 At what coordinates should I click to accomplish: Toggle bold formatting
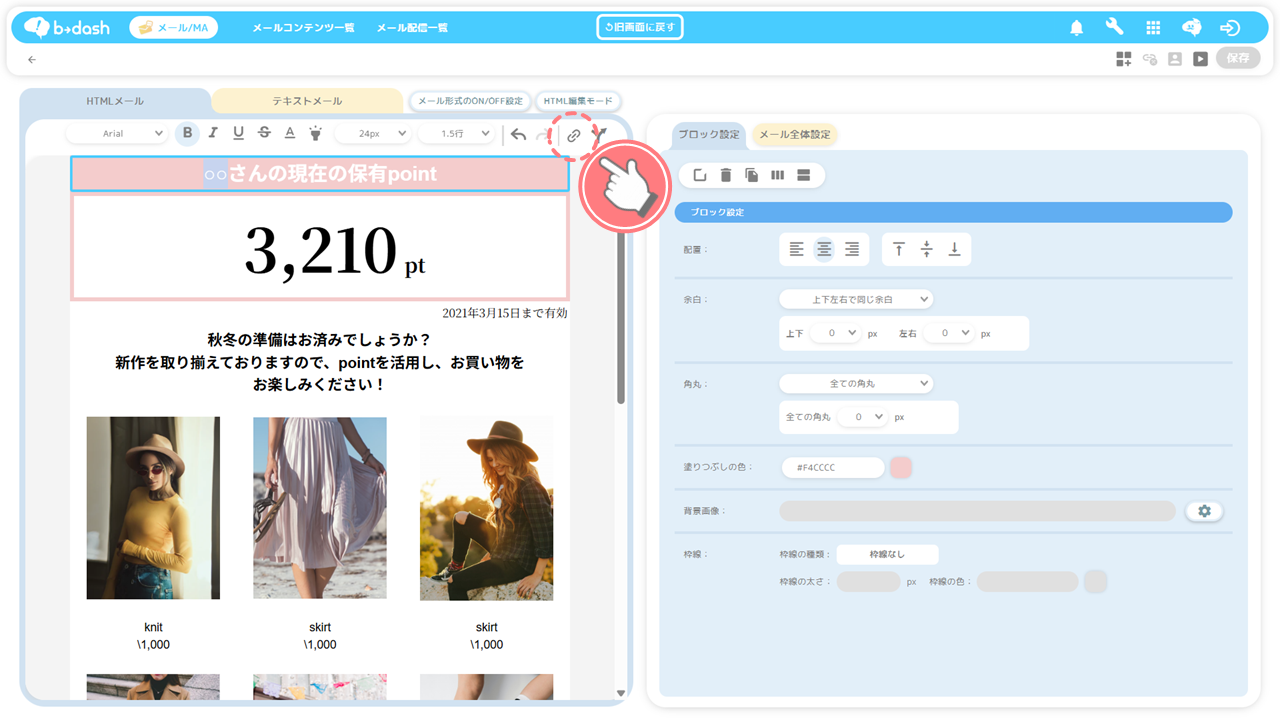[187, 133]
